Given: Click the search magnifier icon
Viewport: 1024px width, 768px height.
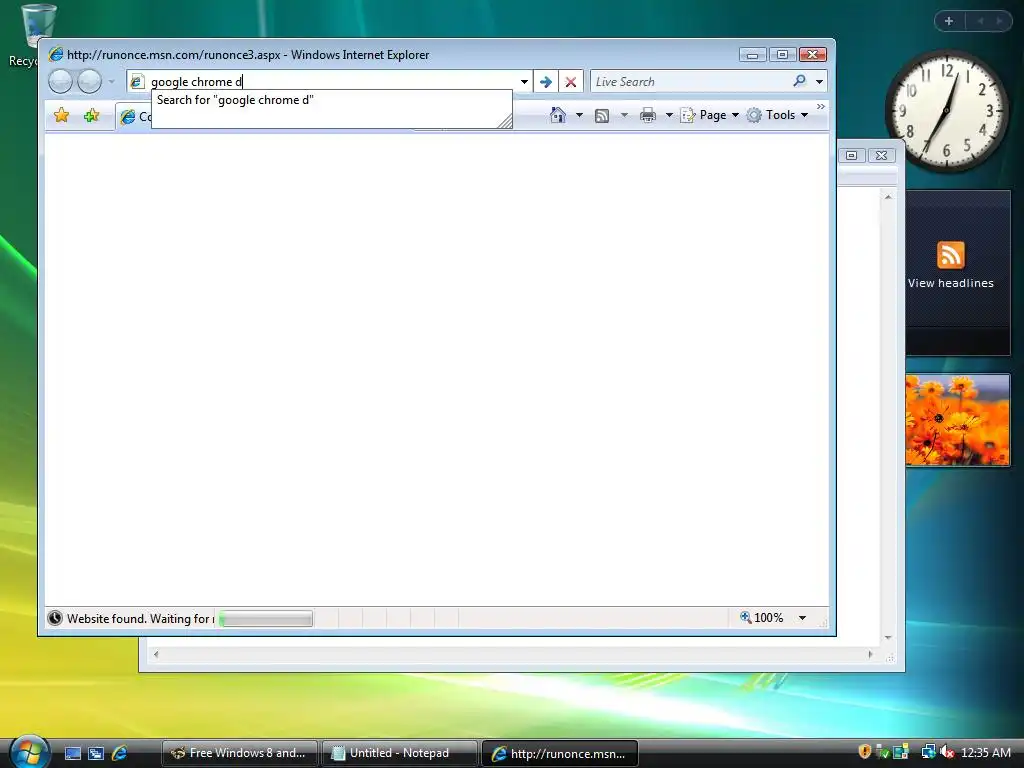Looking at the screenshot, I should (x=799, y=81).
